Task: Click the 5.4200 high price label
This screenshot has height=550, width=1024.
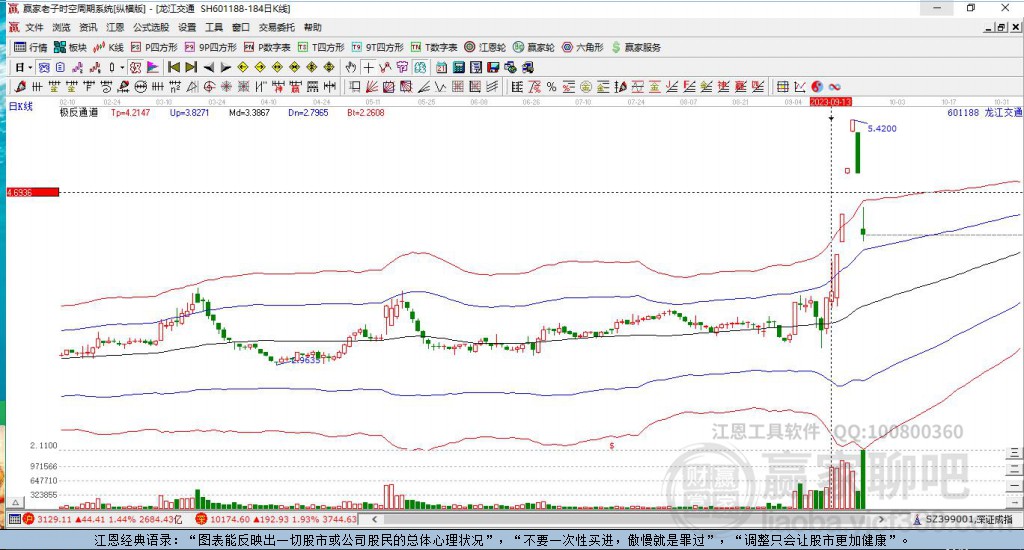Action: 882,128
